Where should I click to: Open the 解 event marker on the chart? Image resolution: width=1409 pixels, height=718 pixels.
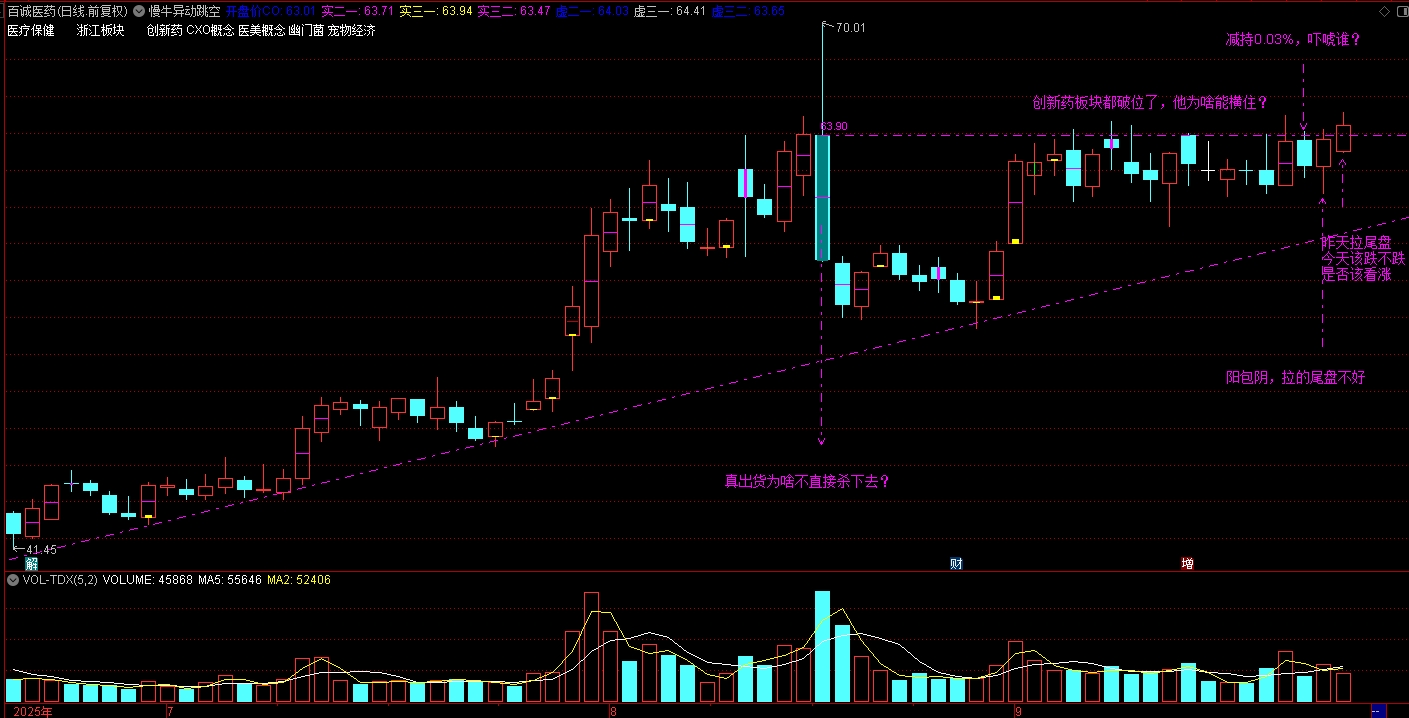click(x=31, y=564)
